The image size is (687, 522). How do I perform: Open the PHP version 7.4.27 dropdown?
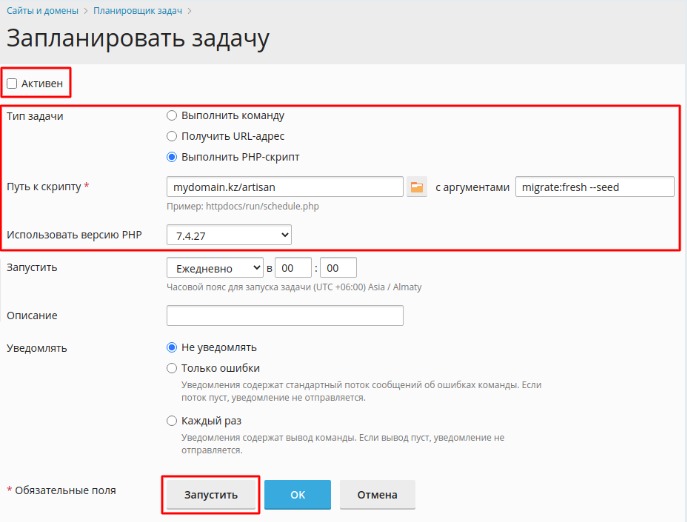229,235
